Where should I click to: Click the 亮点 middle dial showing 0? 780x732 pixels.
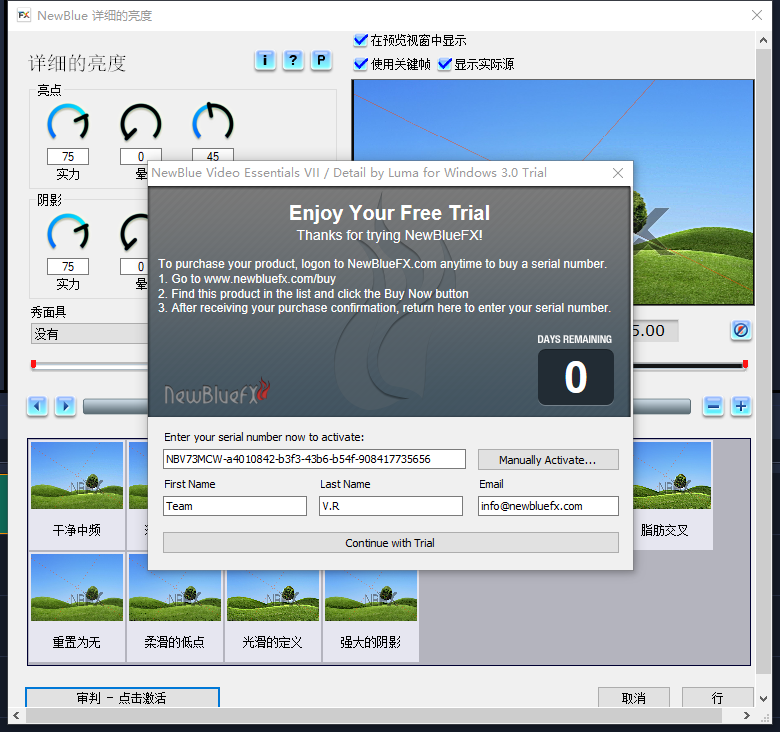tap(141, 123)
